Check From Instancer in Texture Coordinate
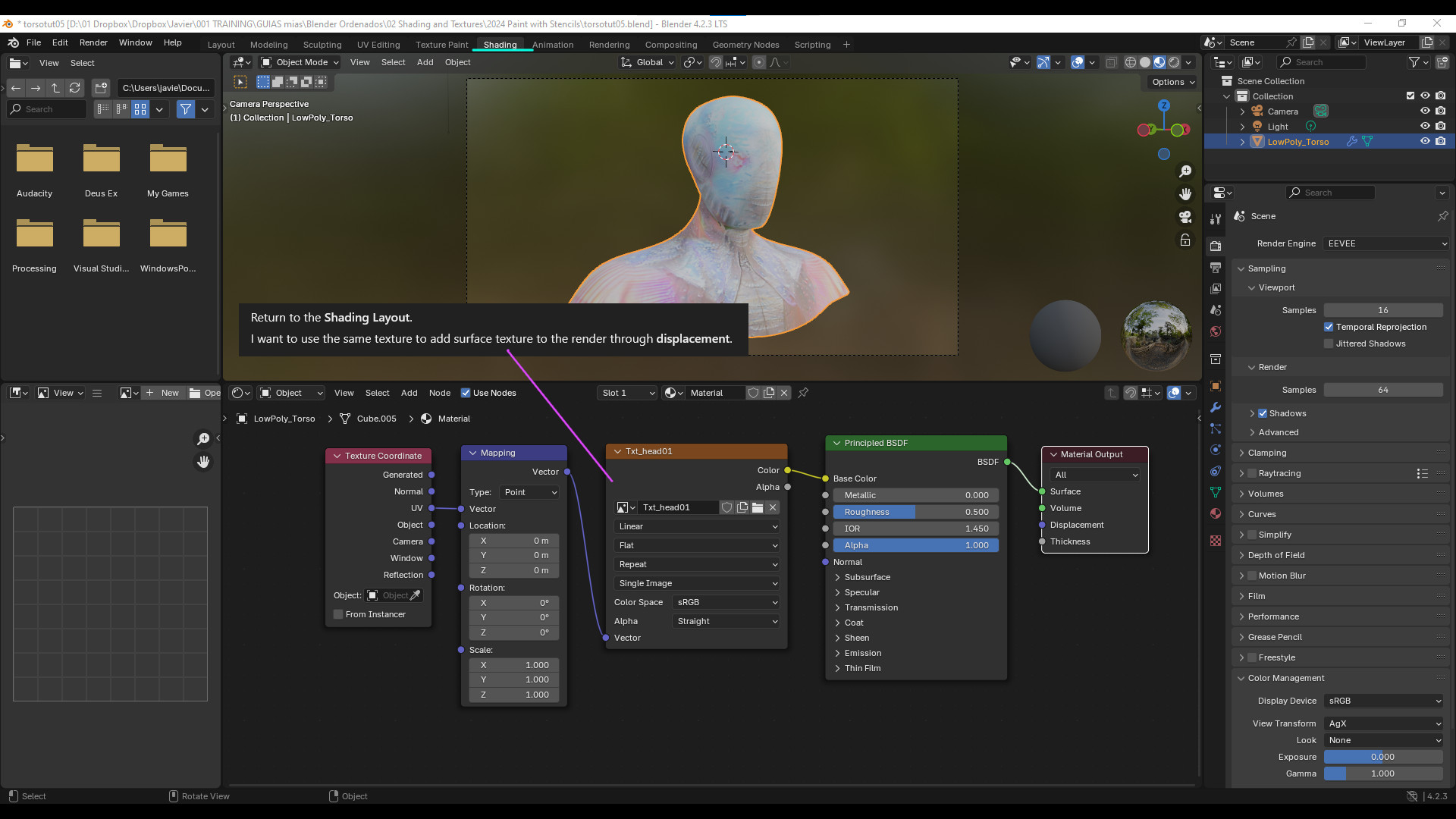The width and height of the screenshot is (1456, 819). pos(338,614)
